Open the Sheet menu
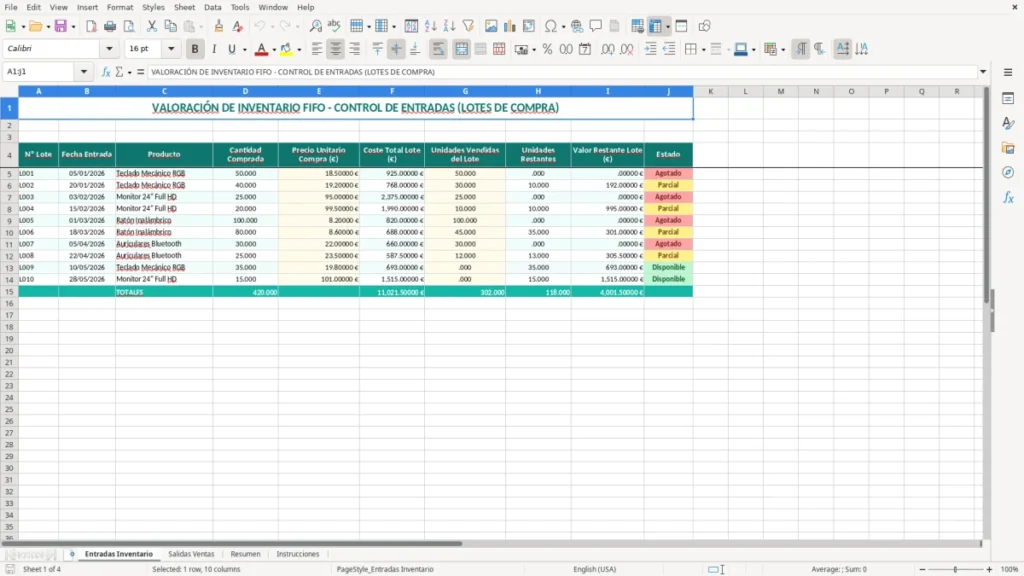The width and height of the screenshot is (1024, 576). coord(184,7)
